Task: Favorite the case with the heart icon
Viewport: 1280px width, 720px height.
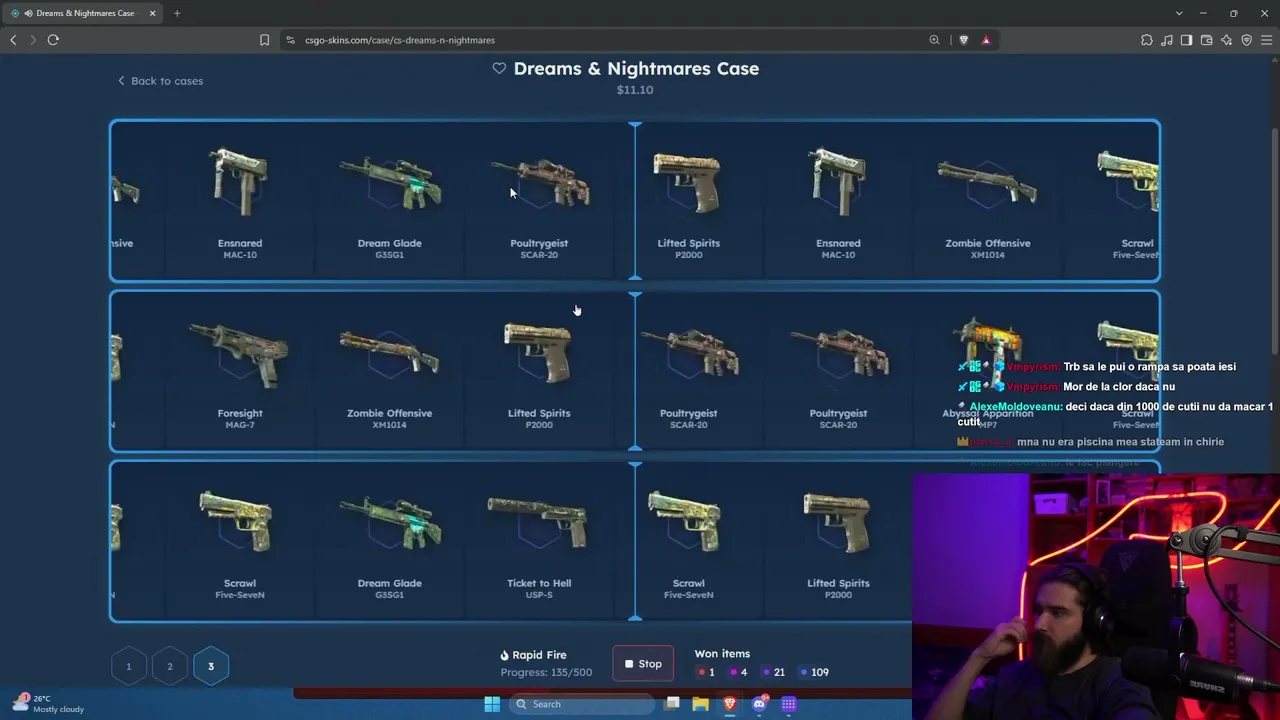Action: [x=499, y=68]
